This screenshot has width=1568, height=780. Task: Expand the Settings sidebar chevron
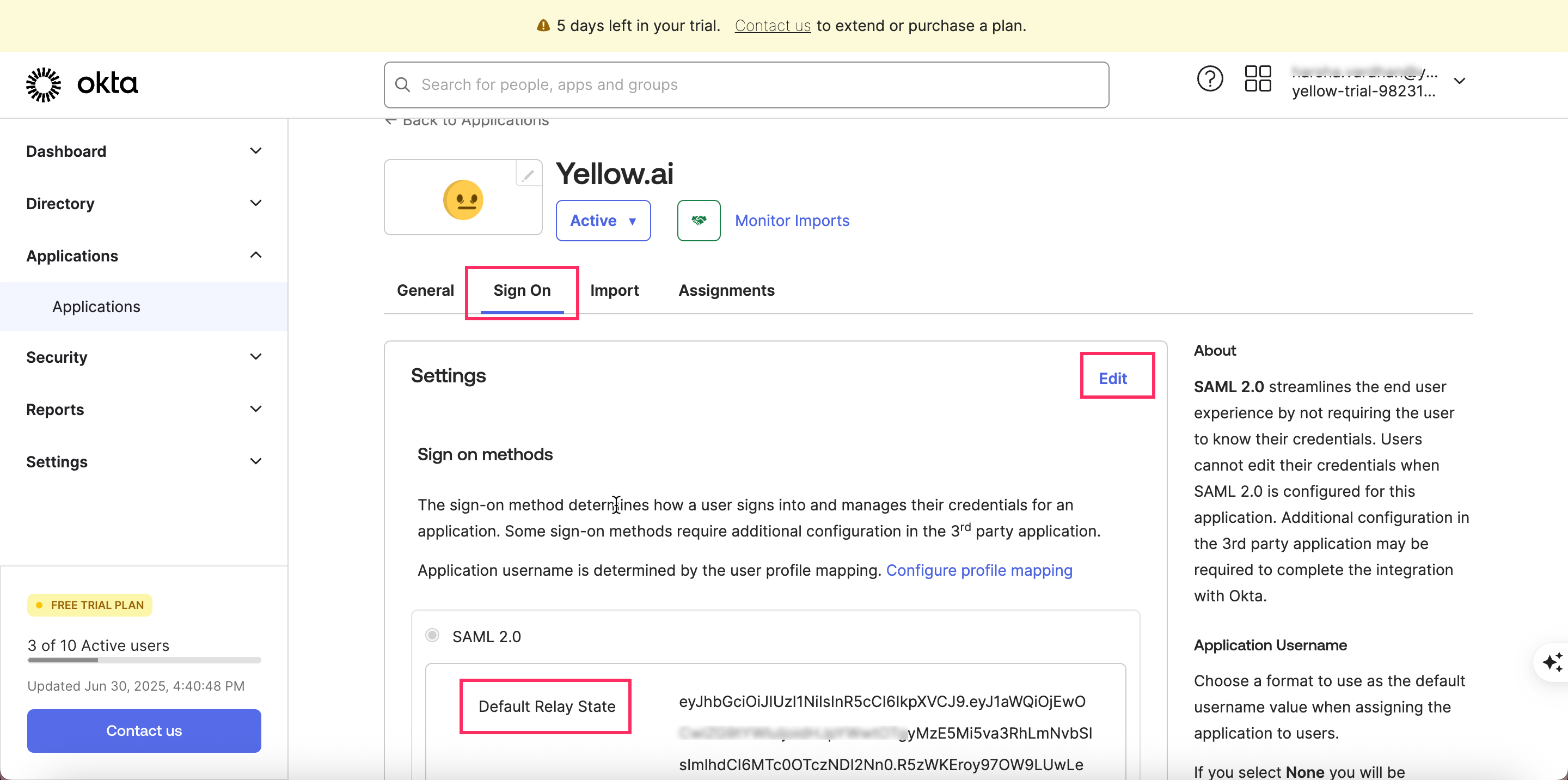tap(256, 461)
